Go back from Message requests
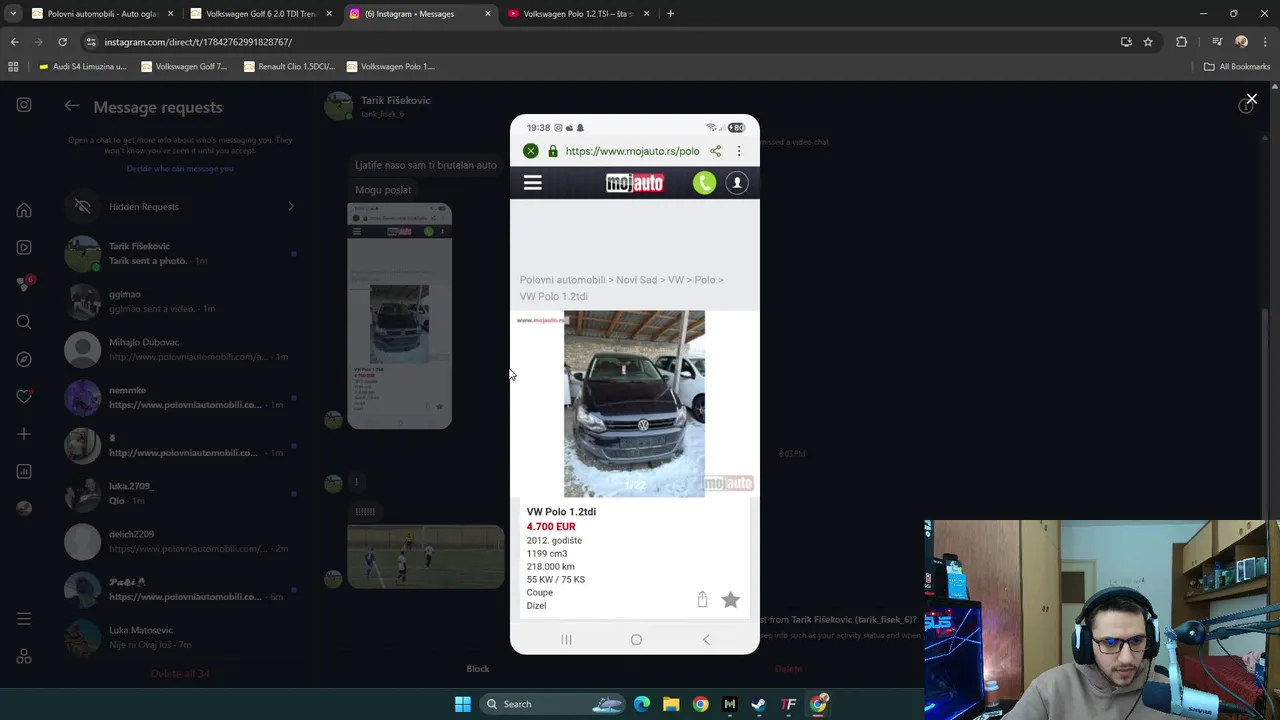 pyautogui.click(x=72, y=106)
